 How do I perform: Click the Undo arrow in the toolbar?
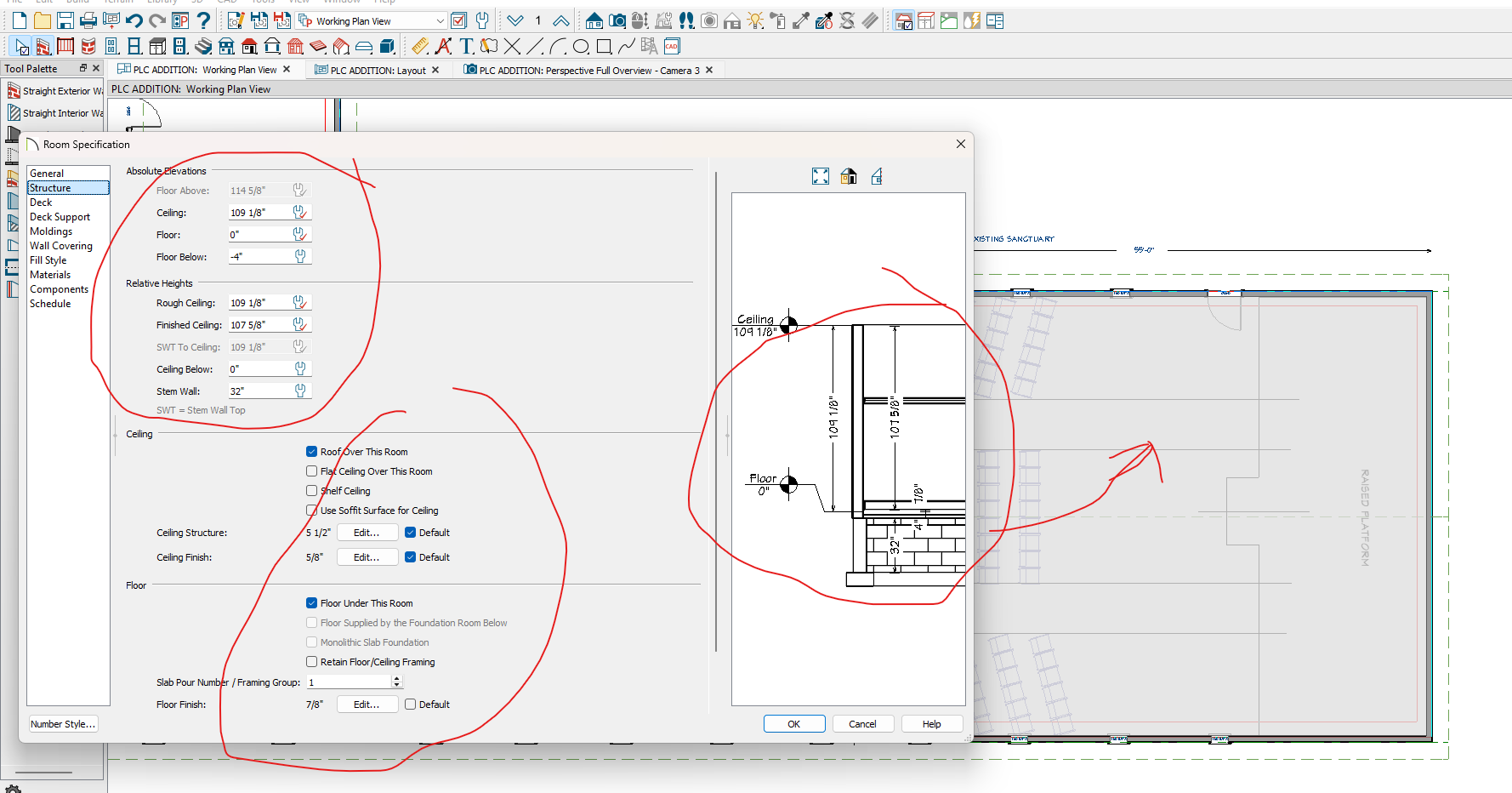tap(134, 20)
